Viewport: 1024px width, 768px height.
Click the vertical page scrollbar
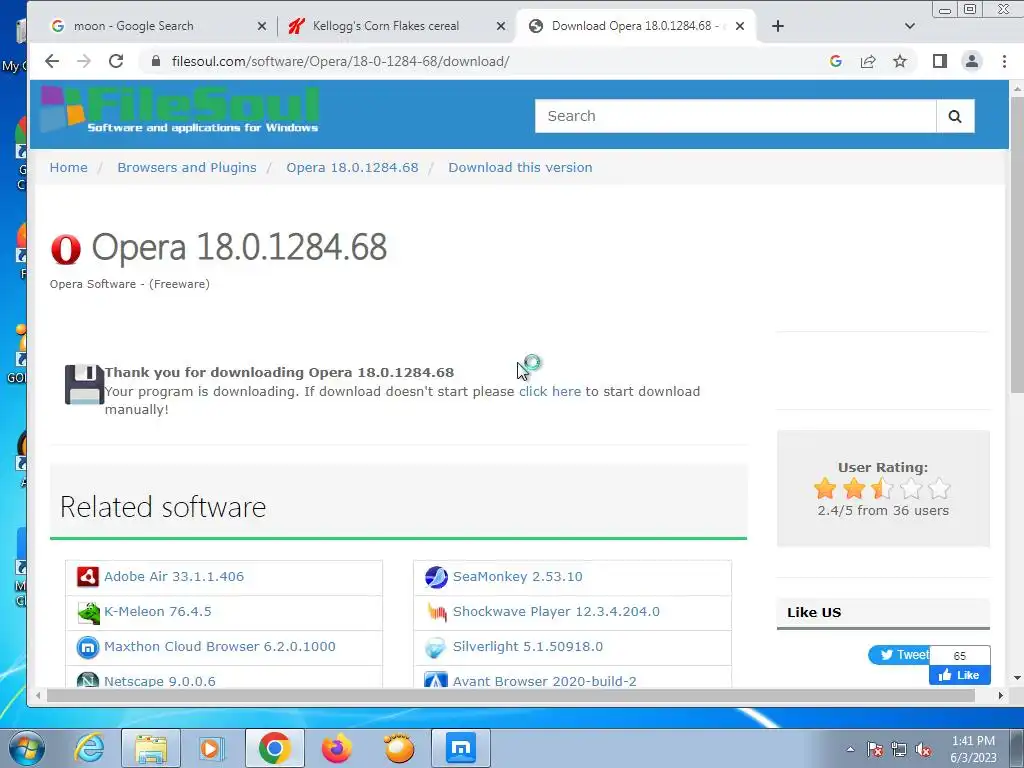click(1017, 245)
